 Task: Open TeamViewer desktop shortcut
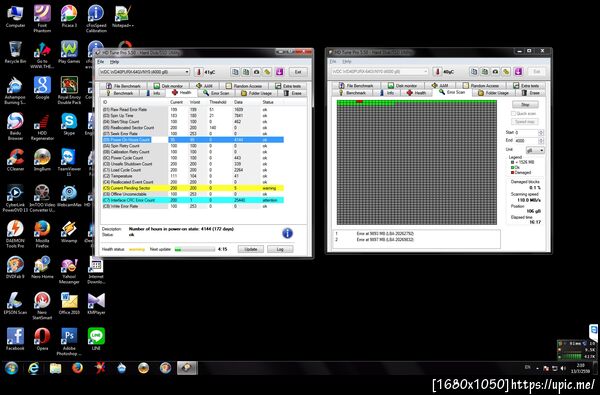pos(69,162)
